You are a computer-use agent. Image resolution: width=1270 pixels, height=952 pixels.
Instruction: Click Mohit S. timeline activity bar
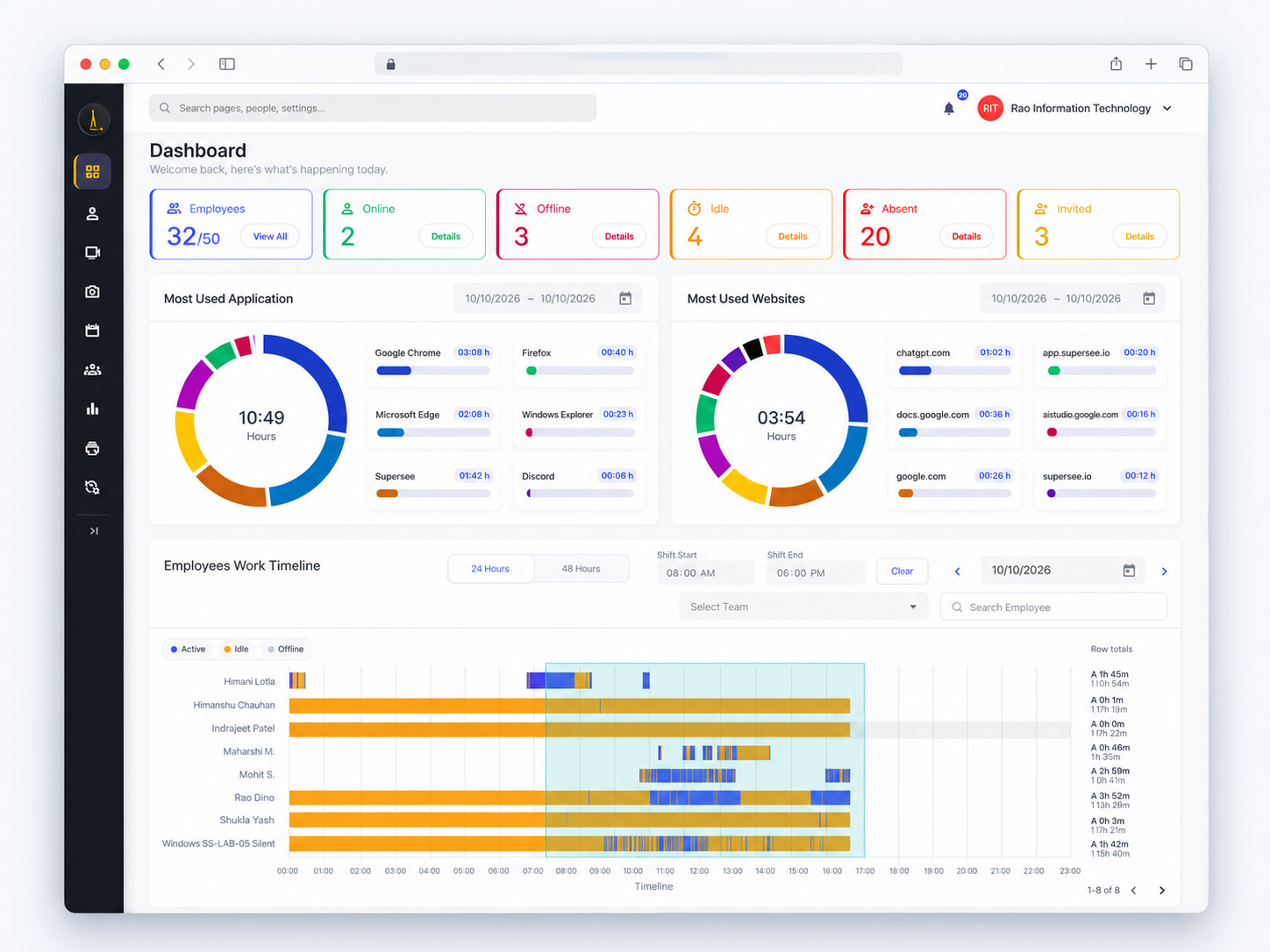pyautogui.click(x=688, y=775)
